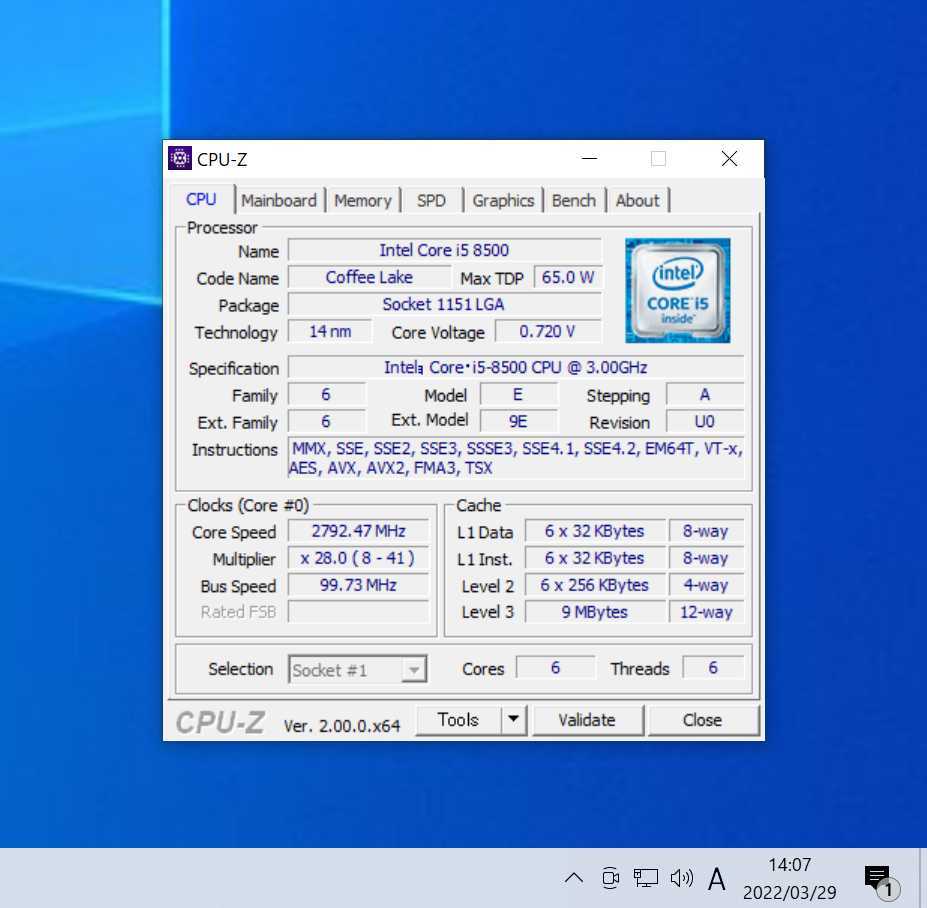Click the Specification field i5-8500 CPU @ 3.00GHz
This screenshot has width=927, height=908.
(516, 367)
